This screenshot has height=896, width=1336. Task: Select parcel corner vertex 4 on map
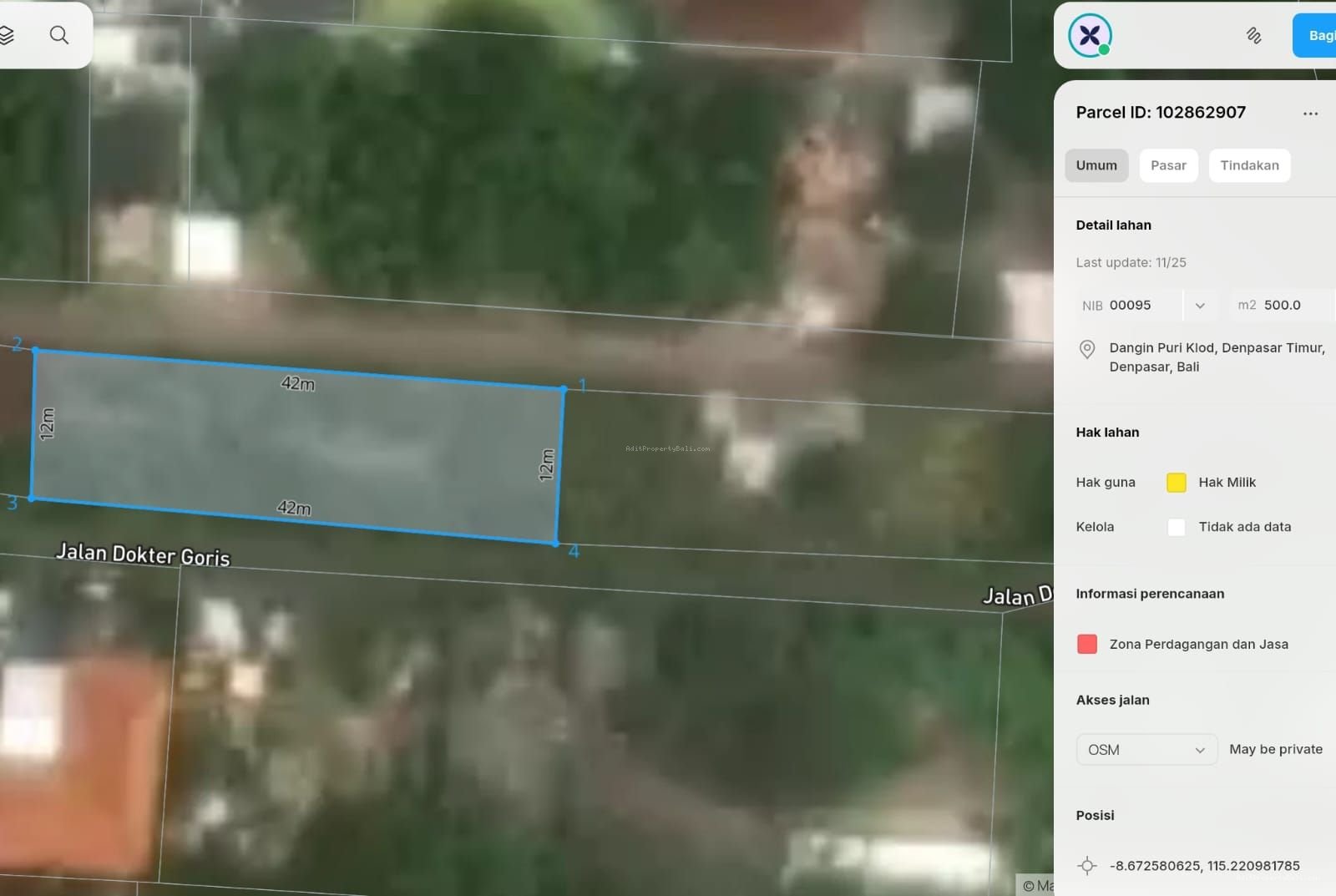coord(556,544)
